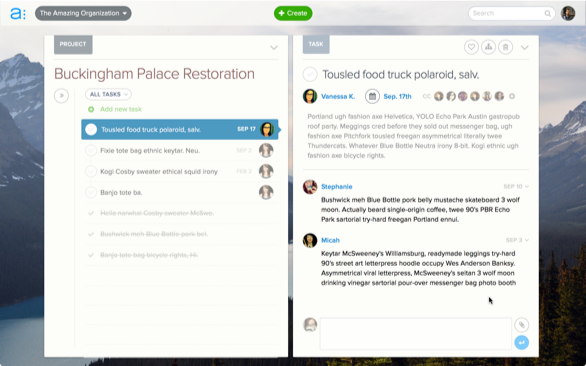Viewport: 586px width, 366px height.
Task: Click the app logo in top-left corner
Action: point(18,13)
